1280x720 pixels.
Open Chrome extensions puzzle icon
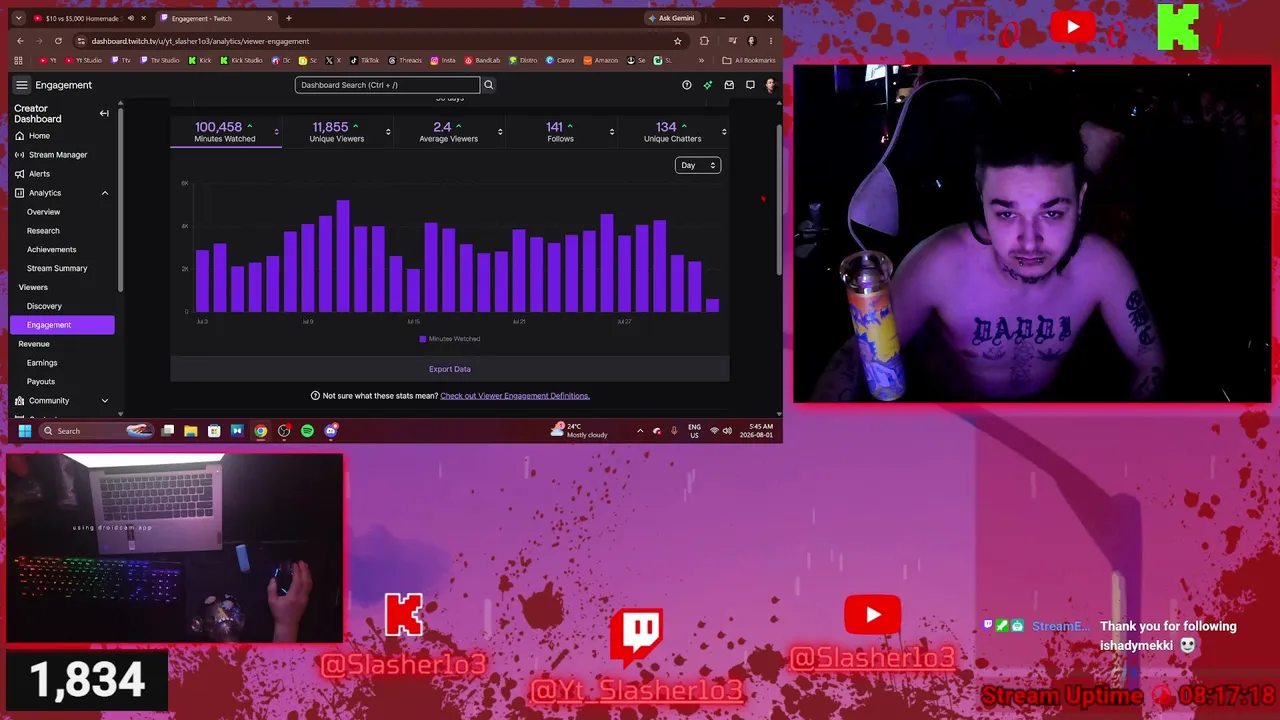704,41
